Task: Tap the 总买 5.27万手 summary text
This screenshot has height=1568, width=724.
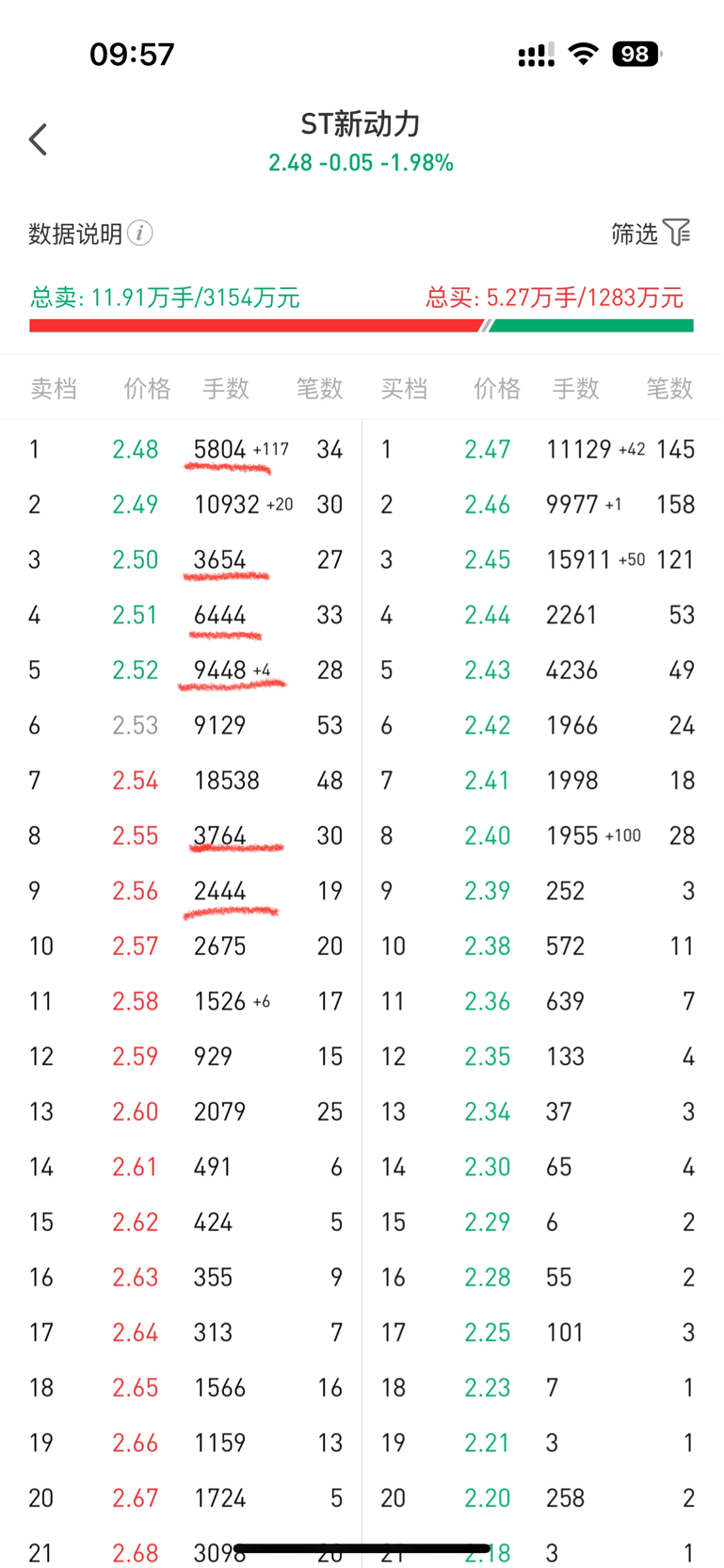Action: tap(555, 299)
